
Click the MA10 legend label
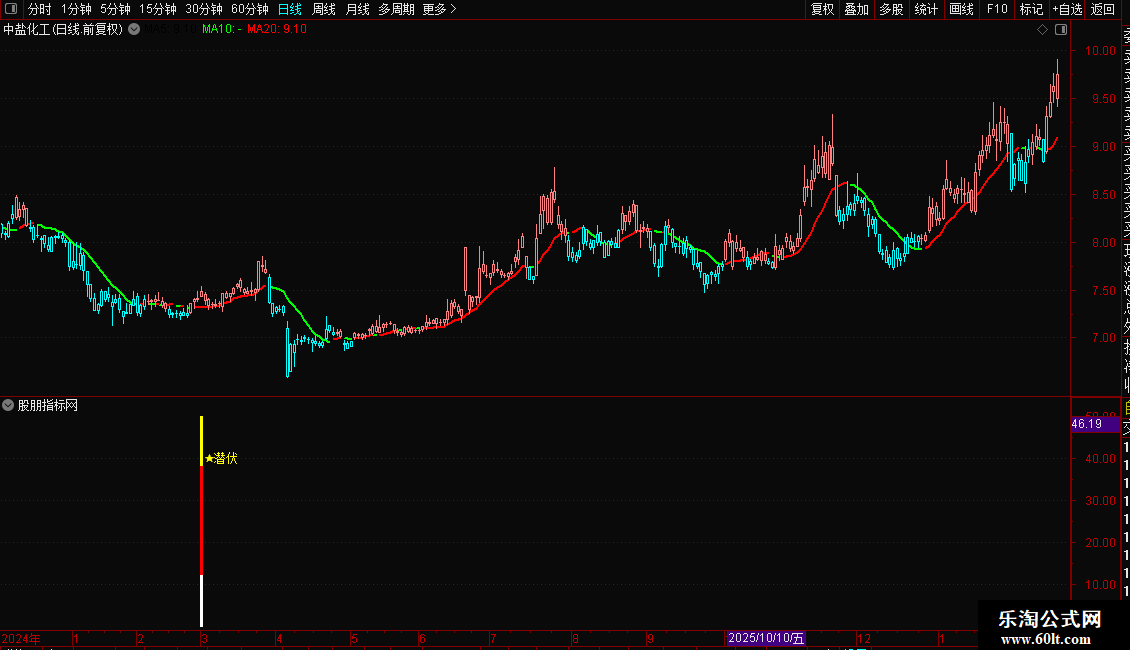pyautogui.click(x=222, y=30)
